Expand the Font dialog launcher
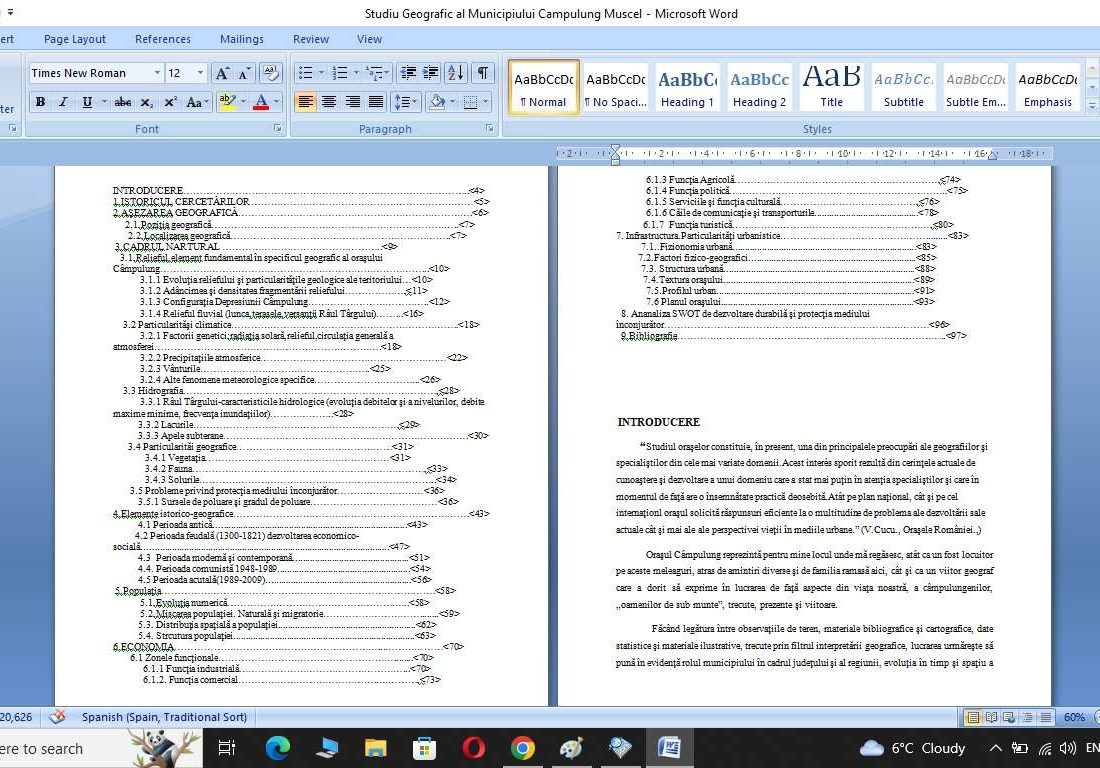Viewport: 1100px width, 768px height. [x=278, y=128]
